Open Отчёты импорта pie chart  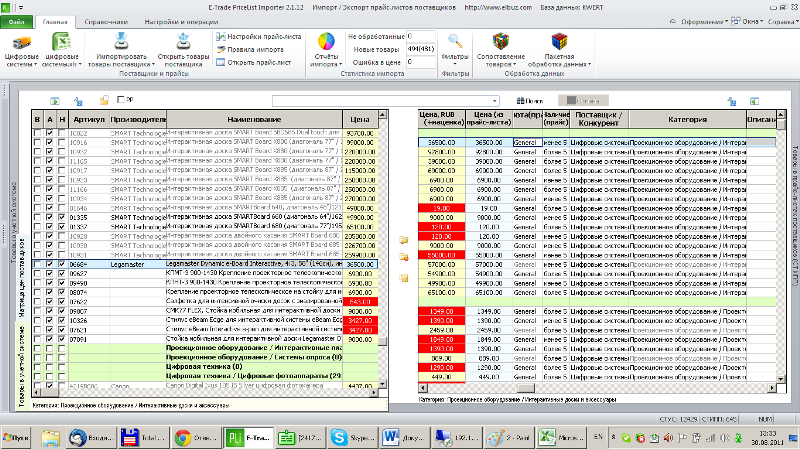pyautogui.click(x=326, y=41)
